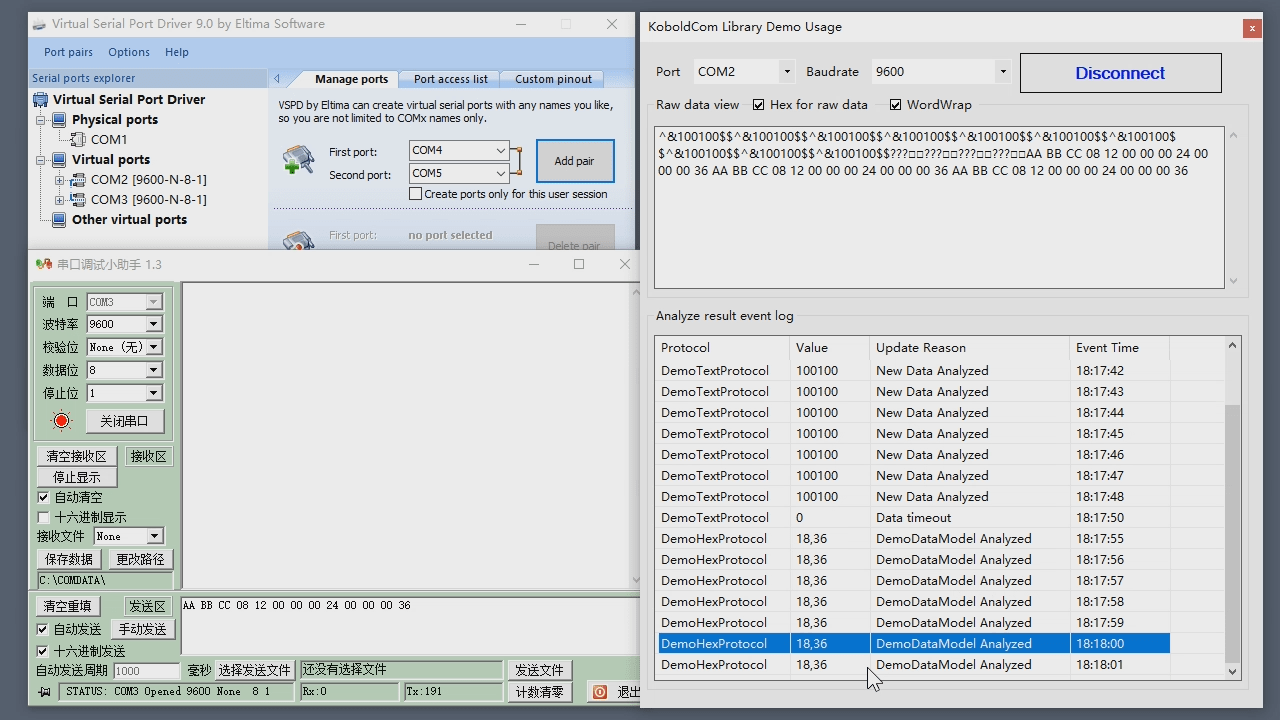Open the Baudrate 9600 dropdown in KoboldCom
The width and height of the screenshot is (1280, 720).
coord(1003,72)
